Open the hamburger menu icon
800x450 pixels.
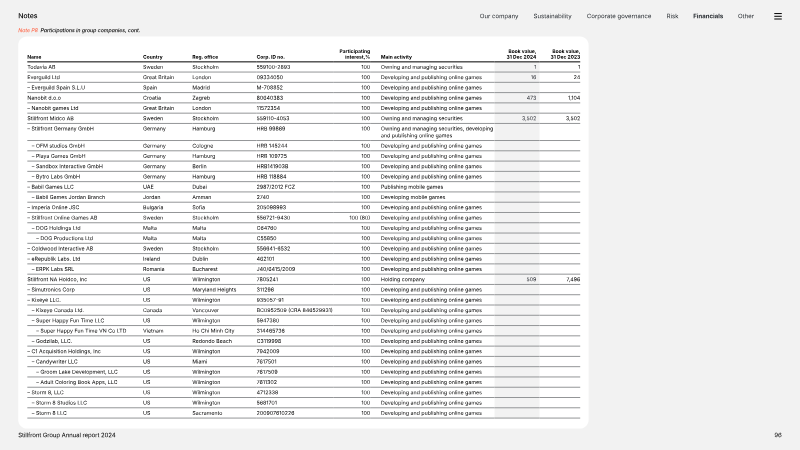778,16
